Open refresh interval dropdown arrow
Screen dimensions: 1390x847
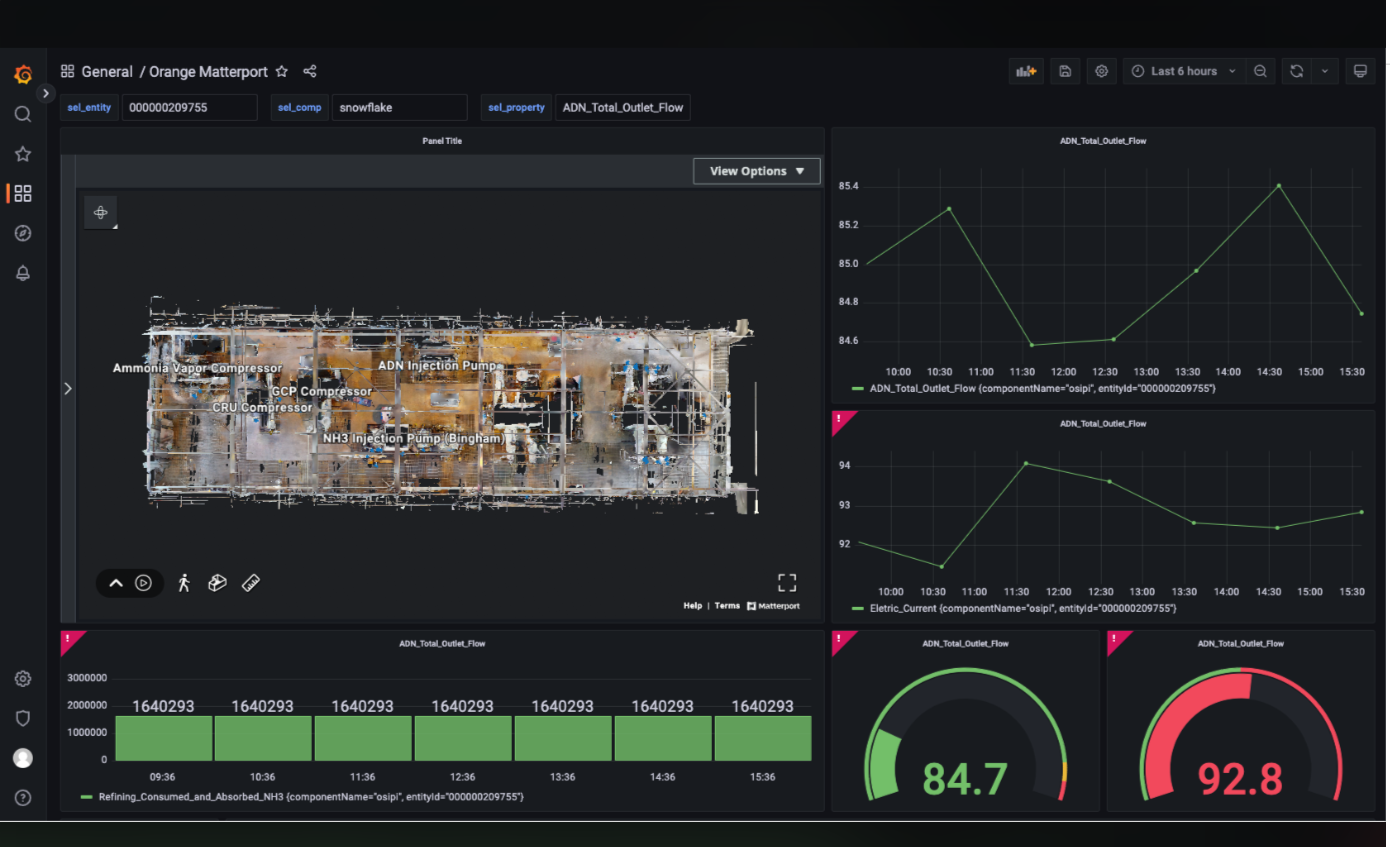1325,71
